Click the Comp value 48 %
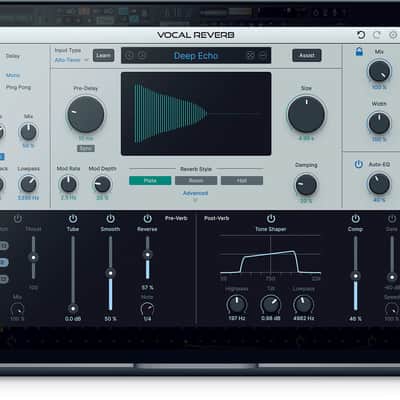The width and height of the screenshot is (400, 400). [355, 319]
